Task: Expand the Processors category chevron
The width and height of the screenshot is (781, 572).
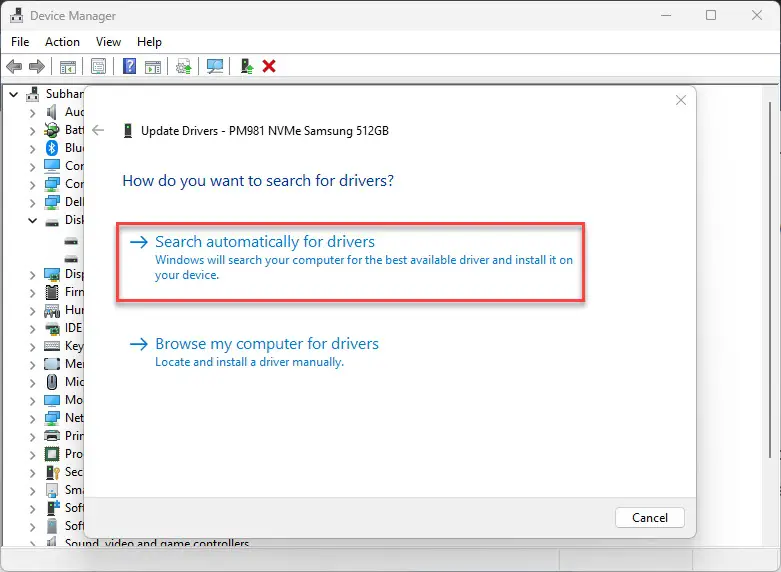Action: point(32,454)
